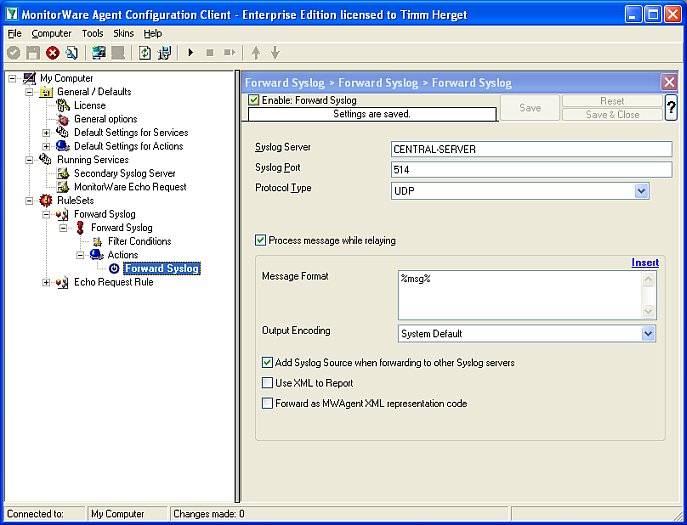This screenshot has width=687, height=525.
Task: Click the vertical splitter between panels
Action: point(237,286)
